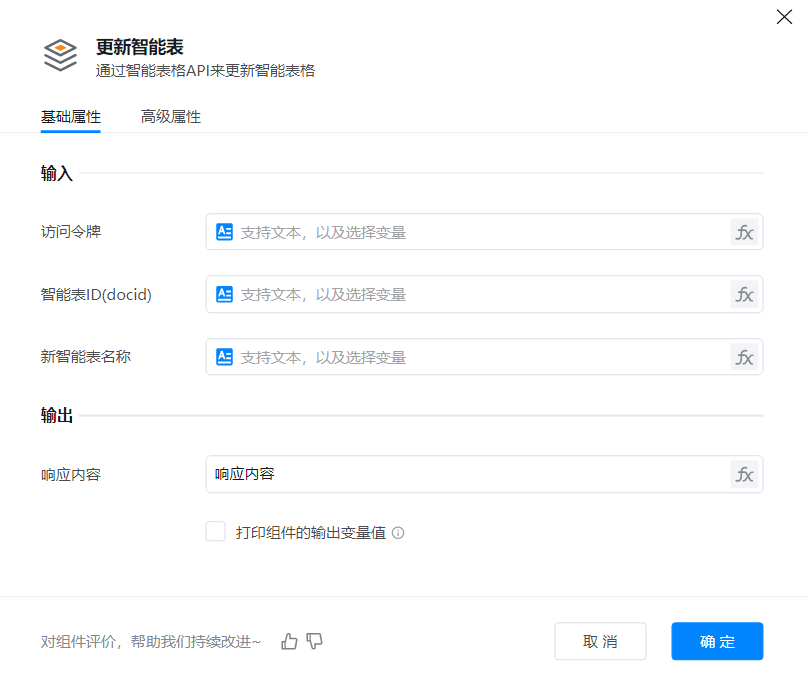Switch to the 高级属性 tab
The image size is (809, 673).
(x=171, y=117)
